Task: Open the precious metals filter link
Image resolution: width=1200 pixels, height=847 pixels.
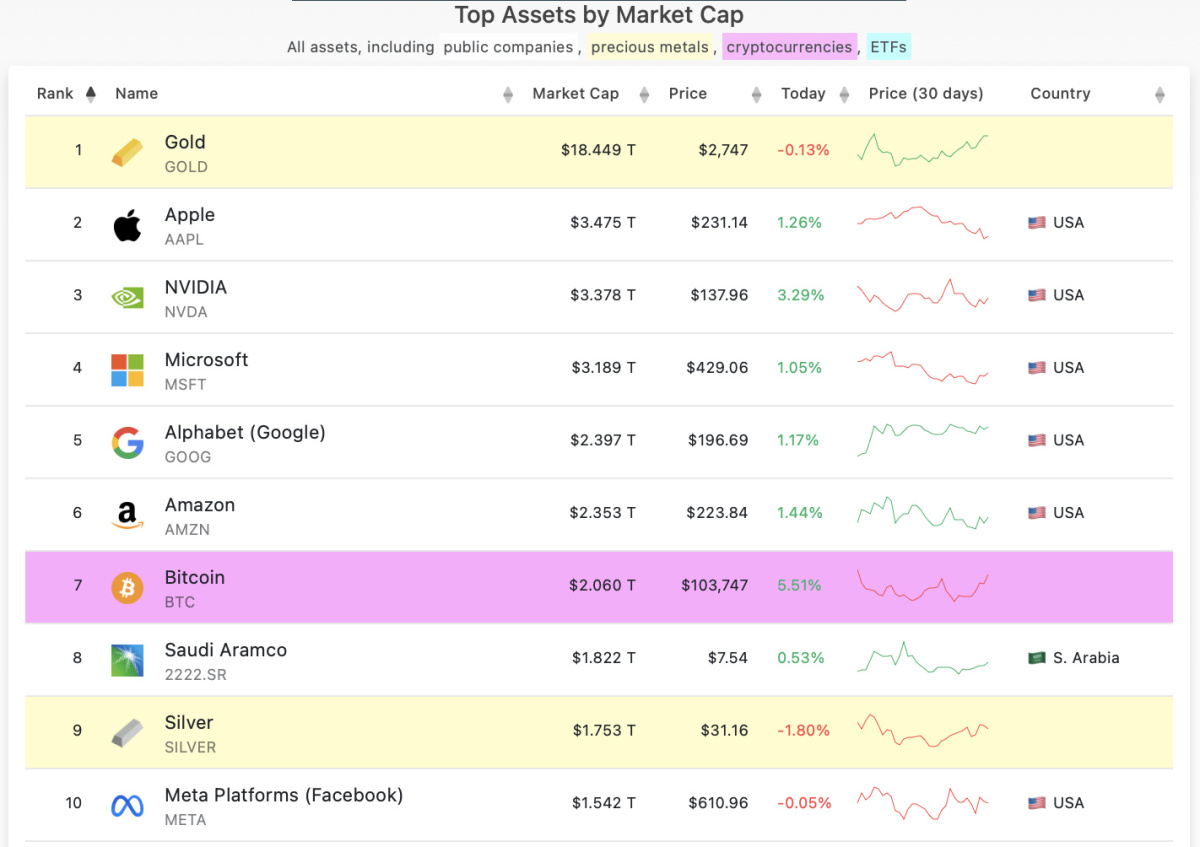Action: click(650, 47)
